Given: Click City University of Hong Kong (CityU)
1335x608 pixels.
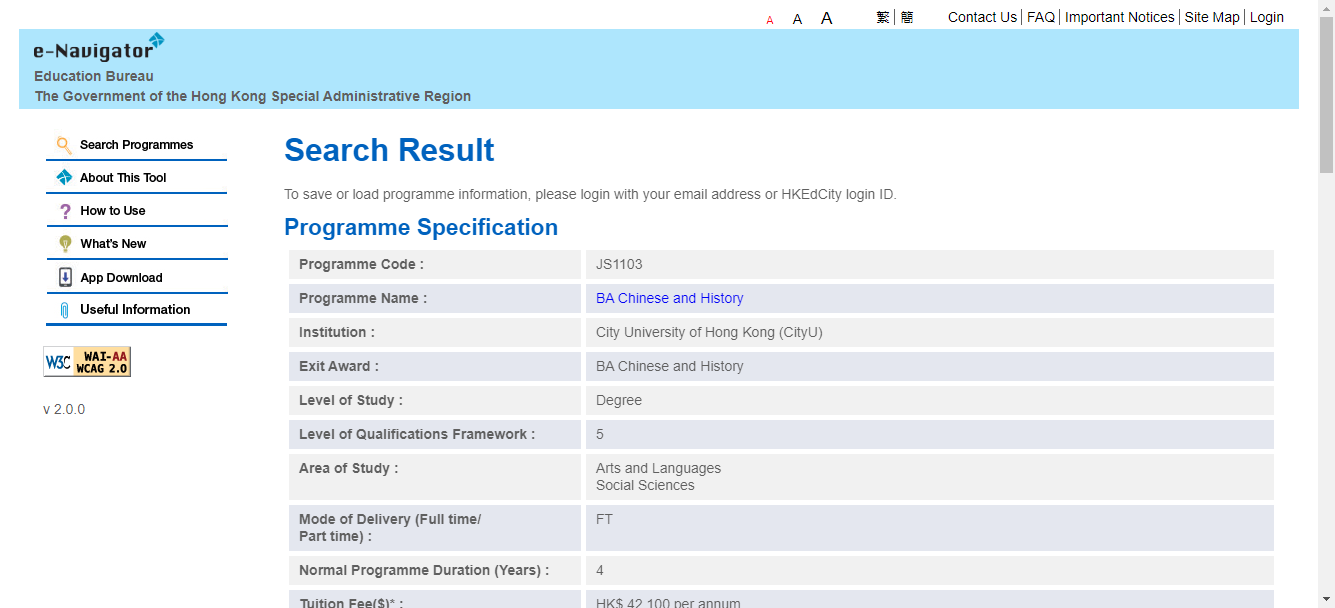Looking at the screenshot, I should pos(709,332).
